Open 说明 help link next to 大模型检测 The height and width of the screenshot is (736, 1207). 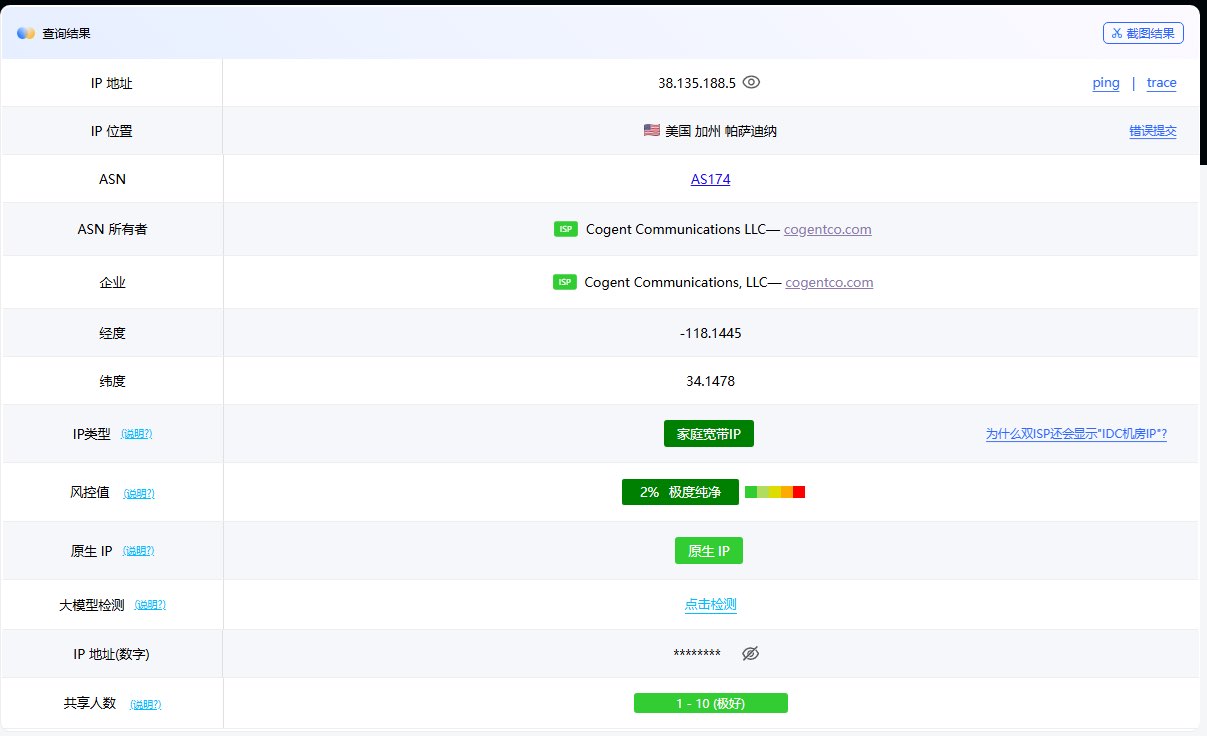tap(149, 605)
